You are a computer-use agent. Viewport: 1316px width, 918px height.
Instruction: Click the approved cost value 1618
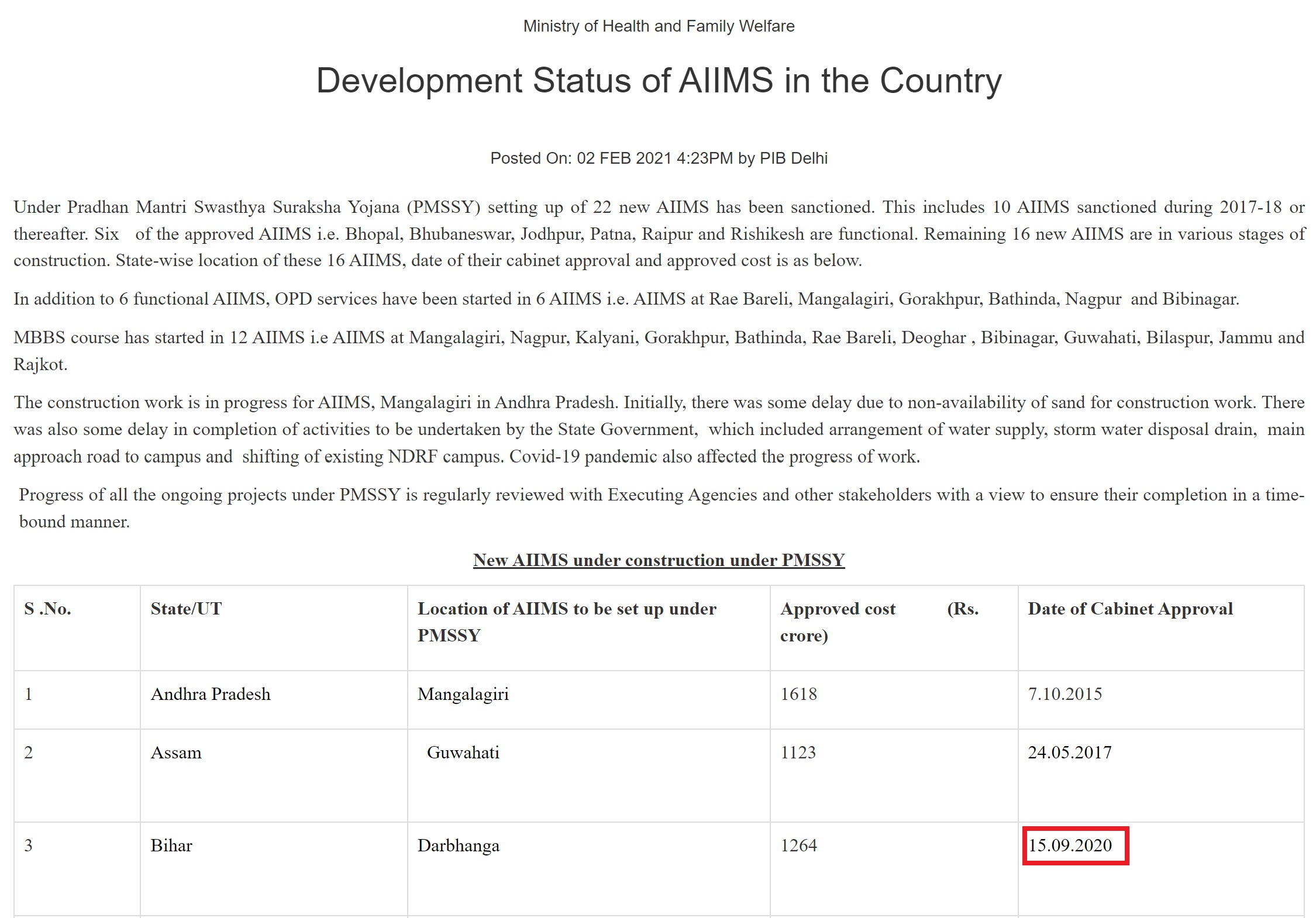[798, 694]
